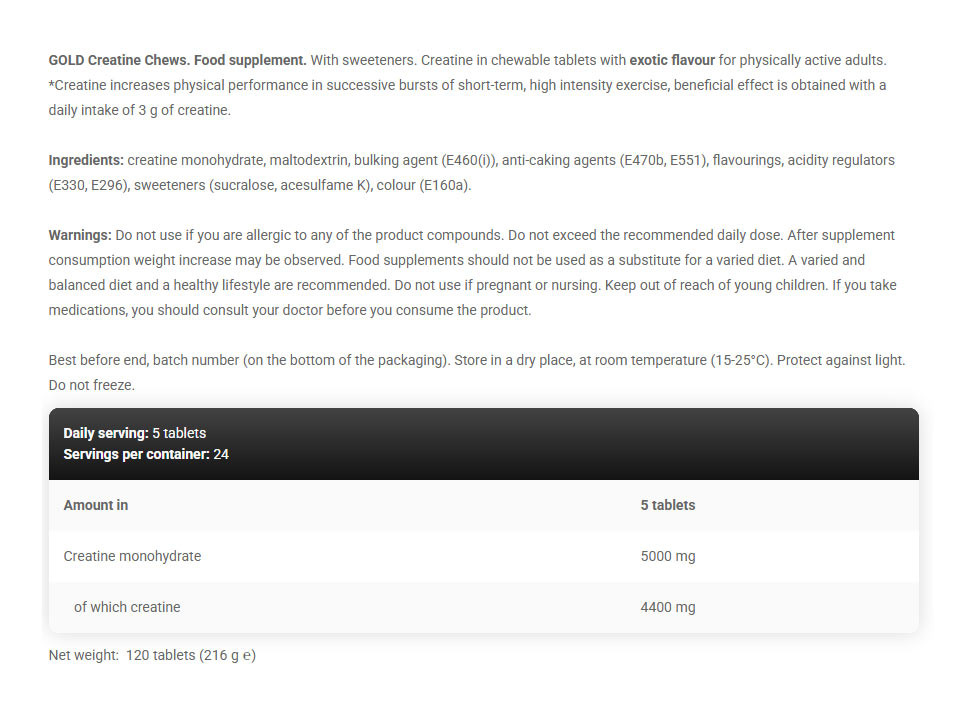Click the 'daily intake of 3 g of creatine' line

click(140, 110)
